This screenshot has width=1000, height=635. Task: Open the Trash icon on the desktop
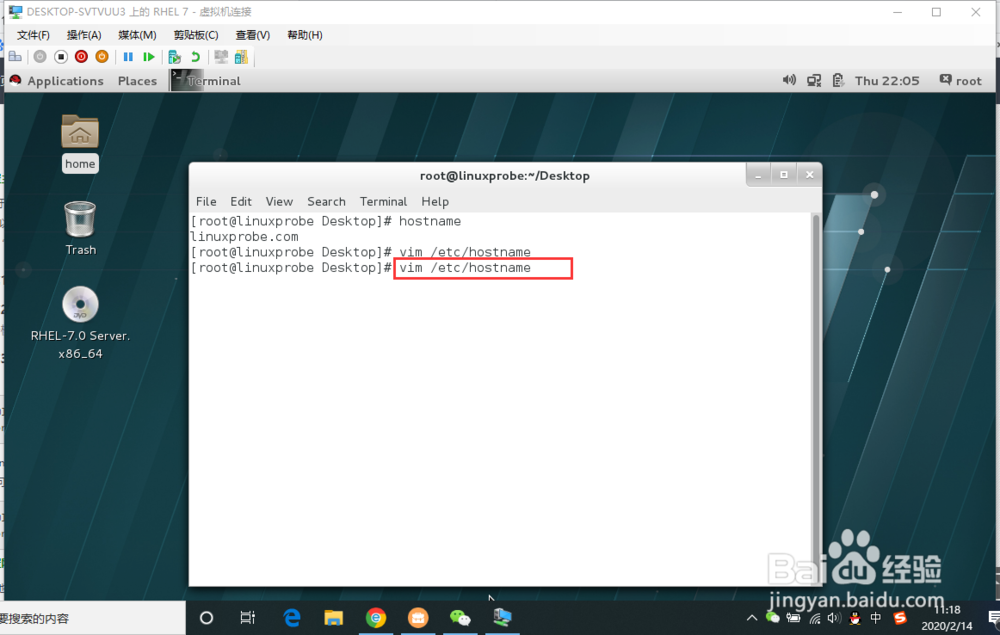point(80,218)
